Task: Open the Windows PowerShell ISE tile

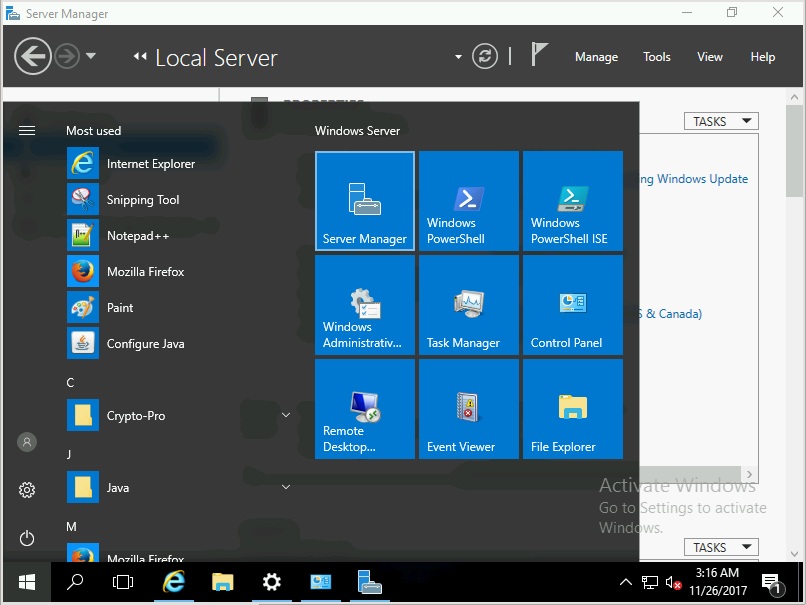Action: point(573,201)
